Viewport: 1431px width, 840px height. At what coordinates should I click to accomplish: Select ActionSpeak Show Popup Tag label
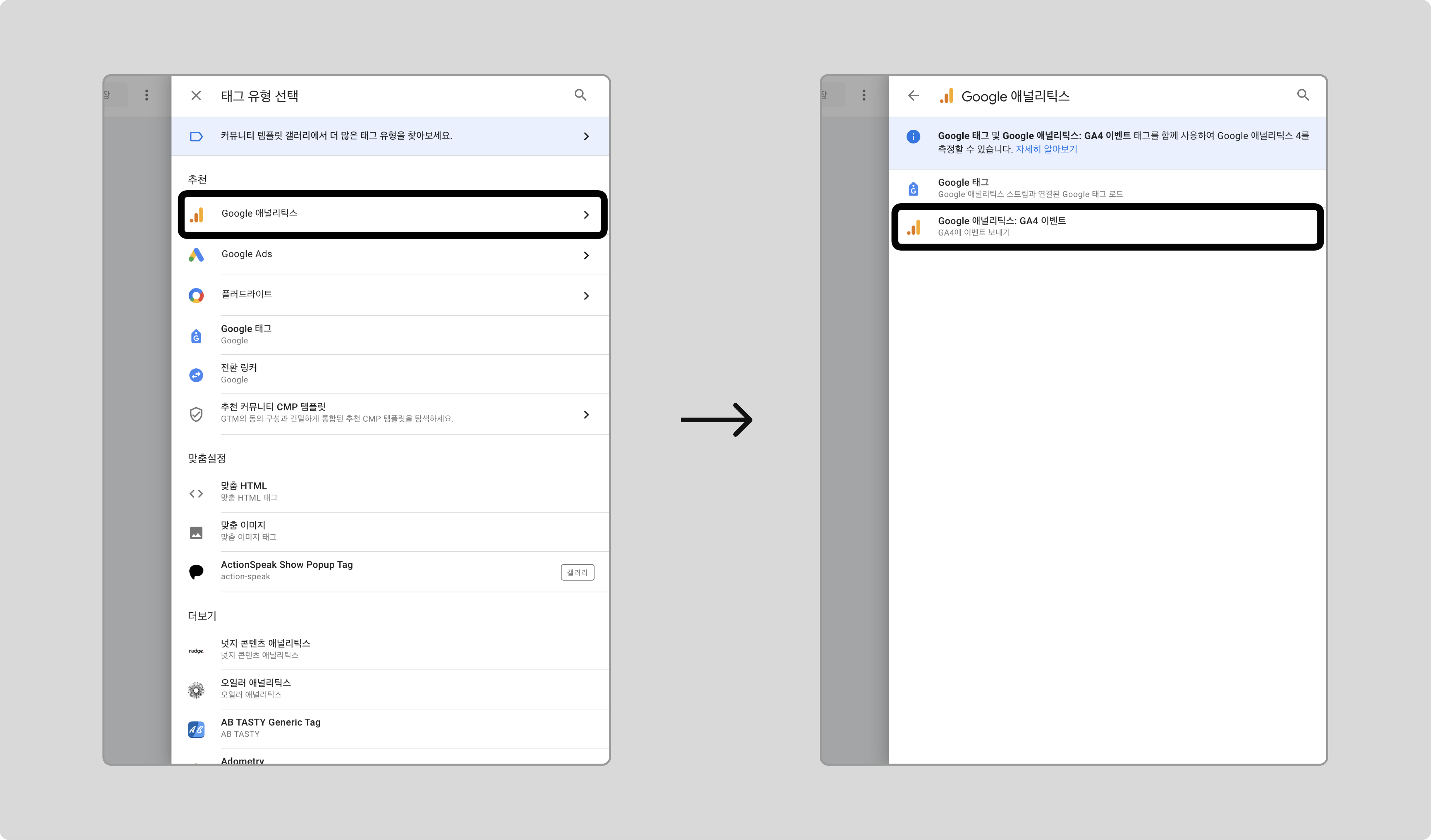click(x=287, y=565)
